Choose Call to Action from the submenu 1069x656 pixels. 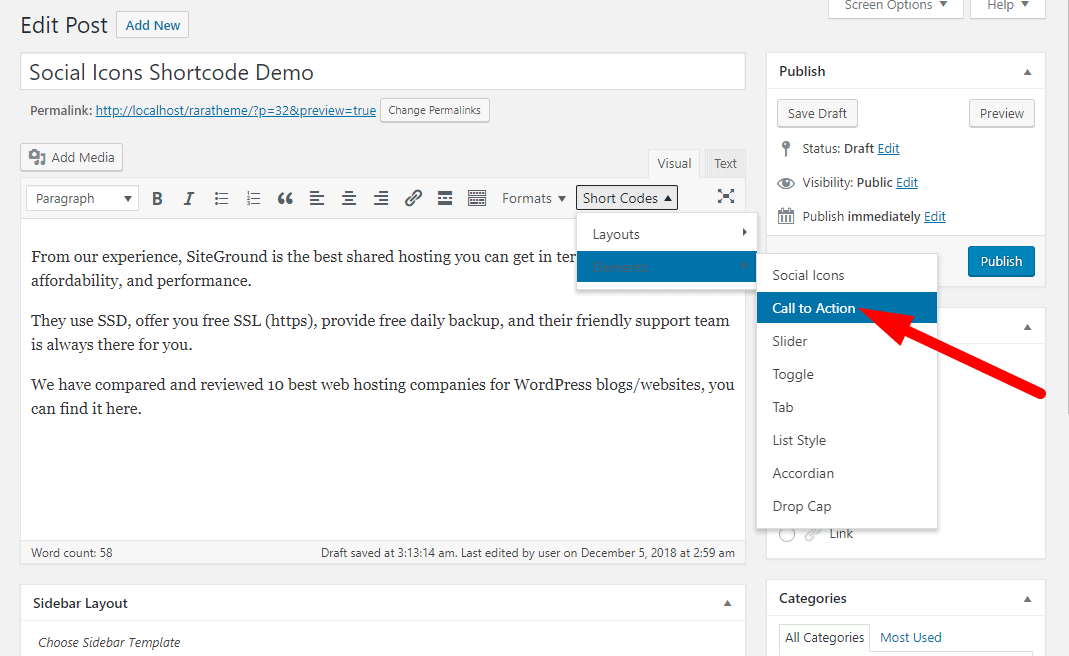tap(814, 308)
